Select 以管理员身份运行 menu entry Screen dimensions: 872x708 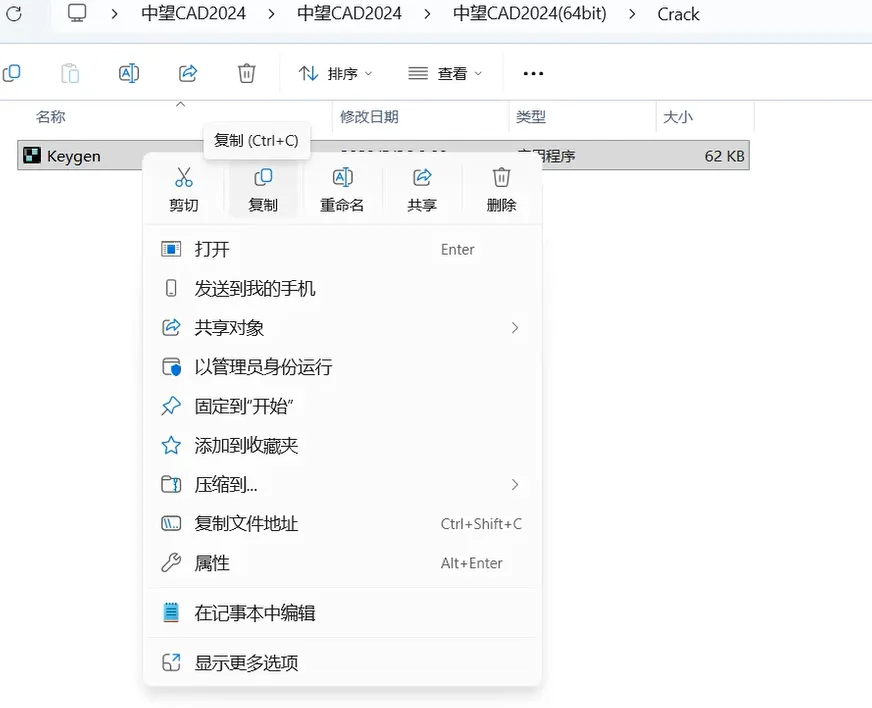click(x=342, y=367)
